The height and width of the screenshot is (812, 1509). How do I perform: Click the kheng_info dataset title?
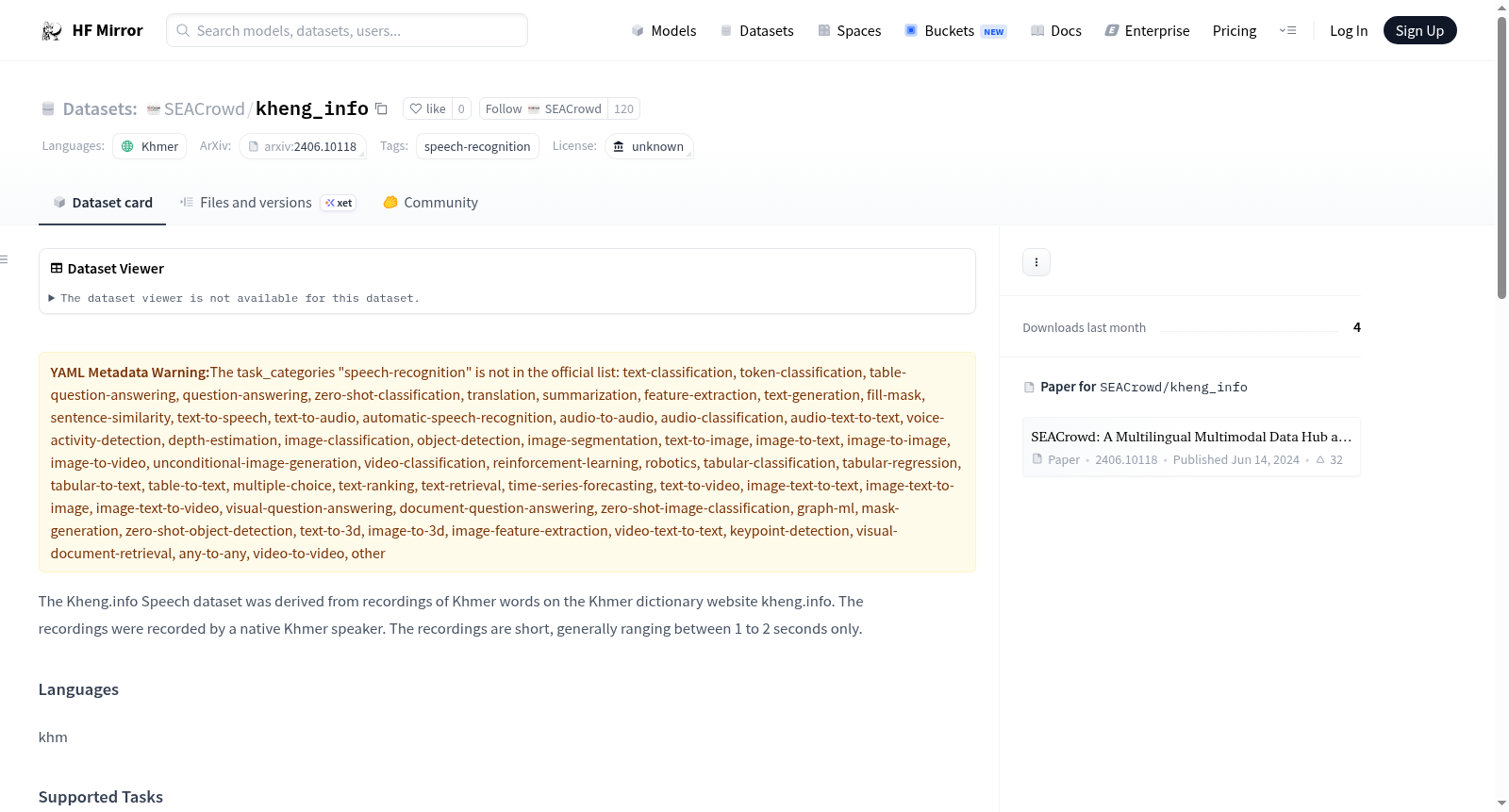point(312,108)
